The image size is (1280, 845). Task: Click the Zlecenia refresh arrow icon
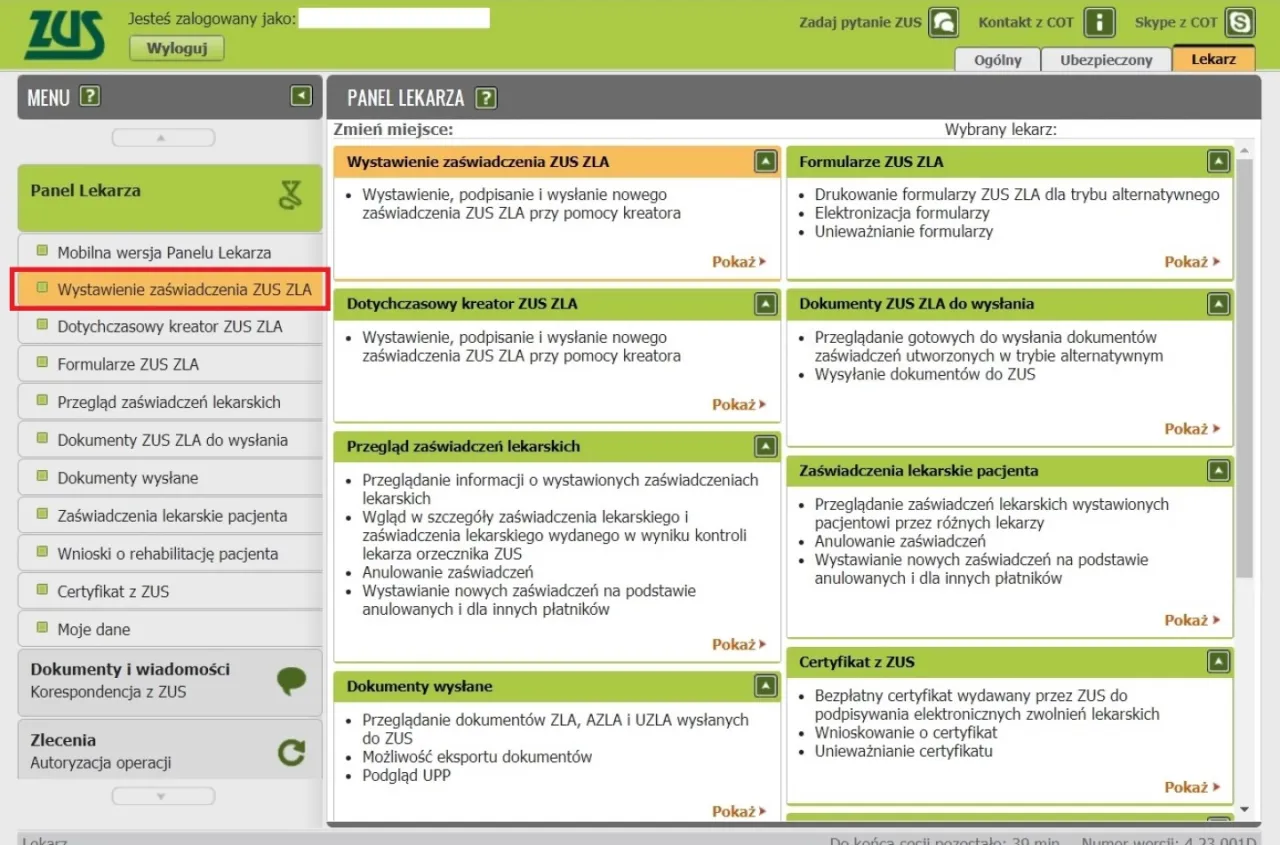tap(291, 752)
